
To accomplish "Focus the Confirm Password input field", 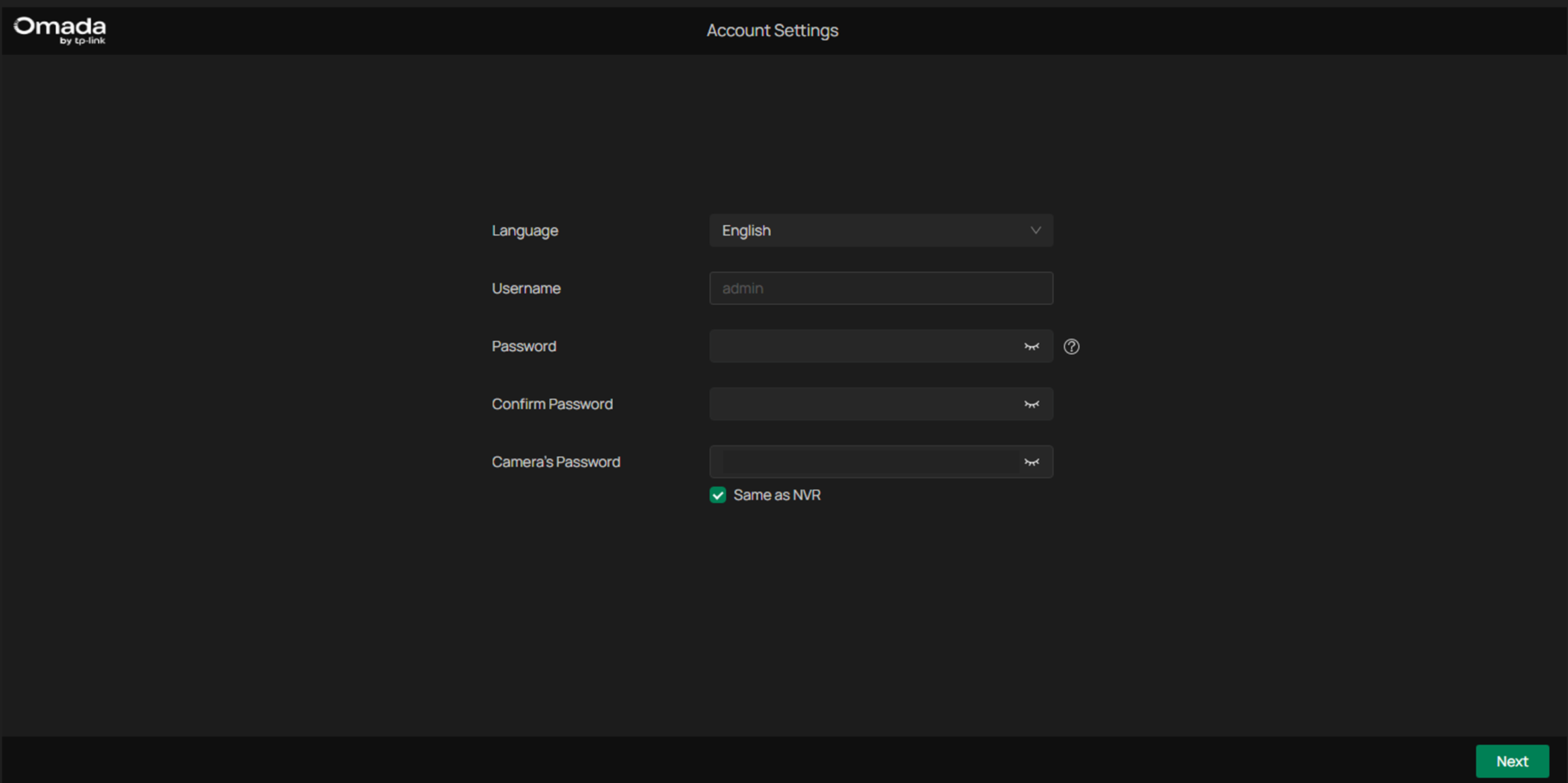I will click(881, 404).
